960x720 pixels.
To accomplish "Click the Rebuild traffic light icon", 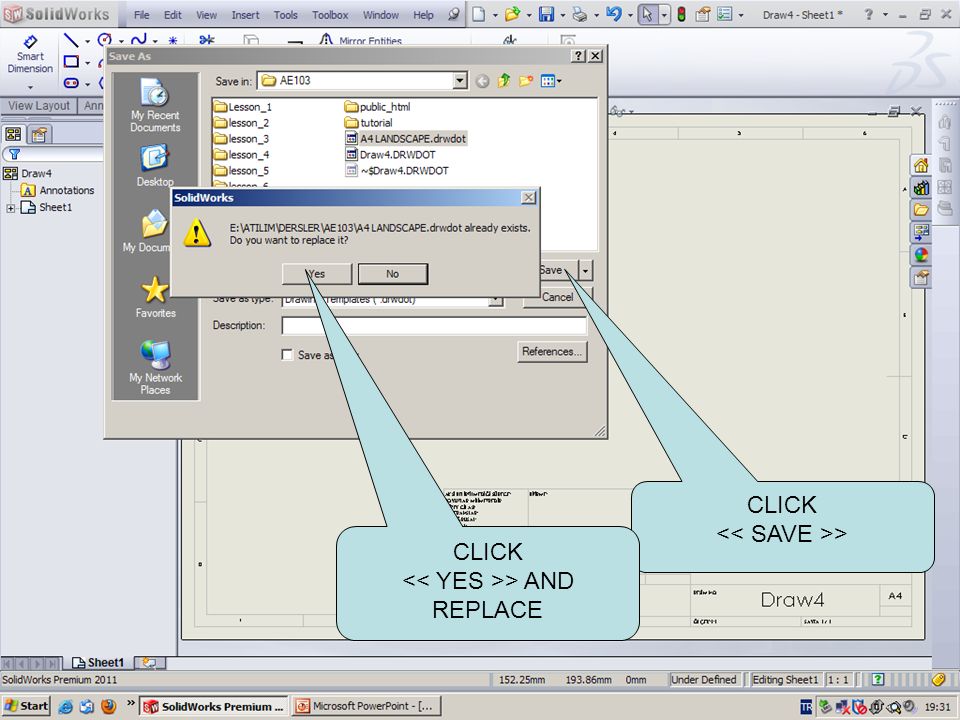I will pos(681,14).
